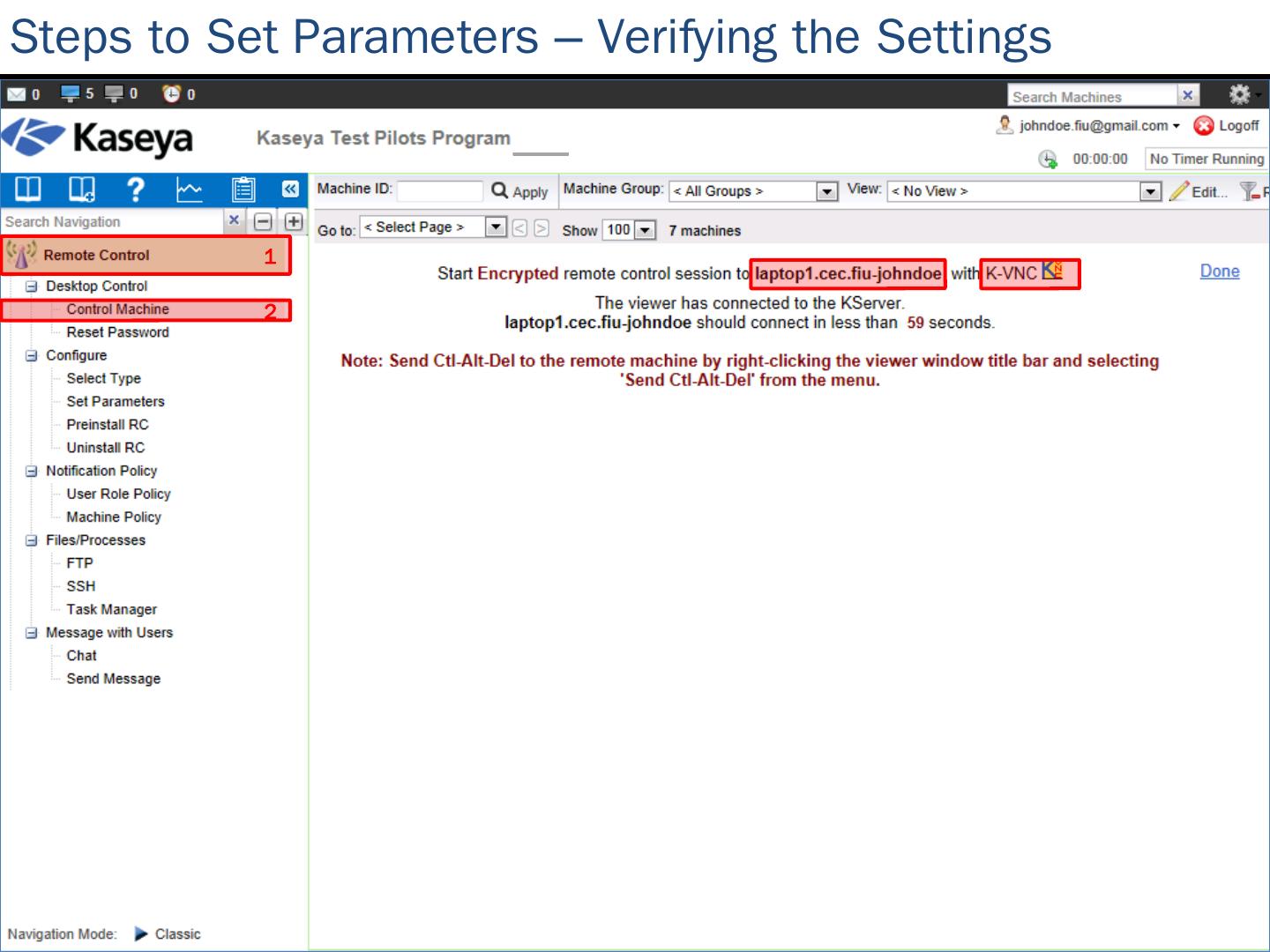1270x952 pixels.
Task: Open Task Manager in the tree
Action: pyautogui.click(x=111, y=609)
